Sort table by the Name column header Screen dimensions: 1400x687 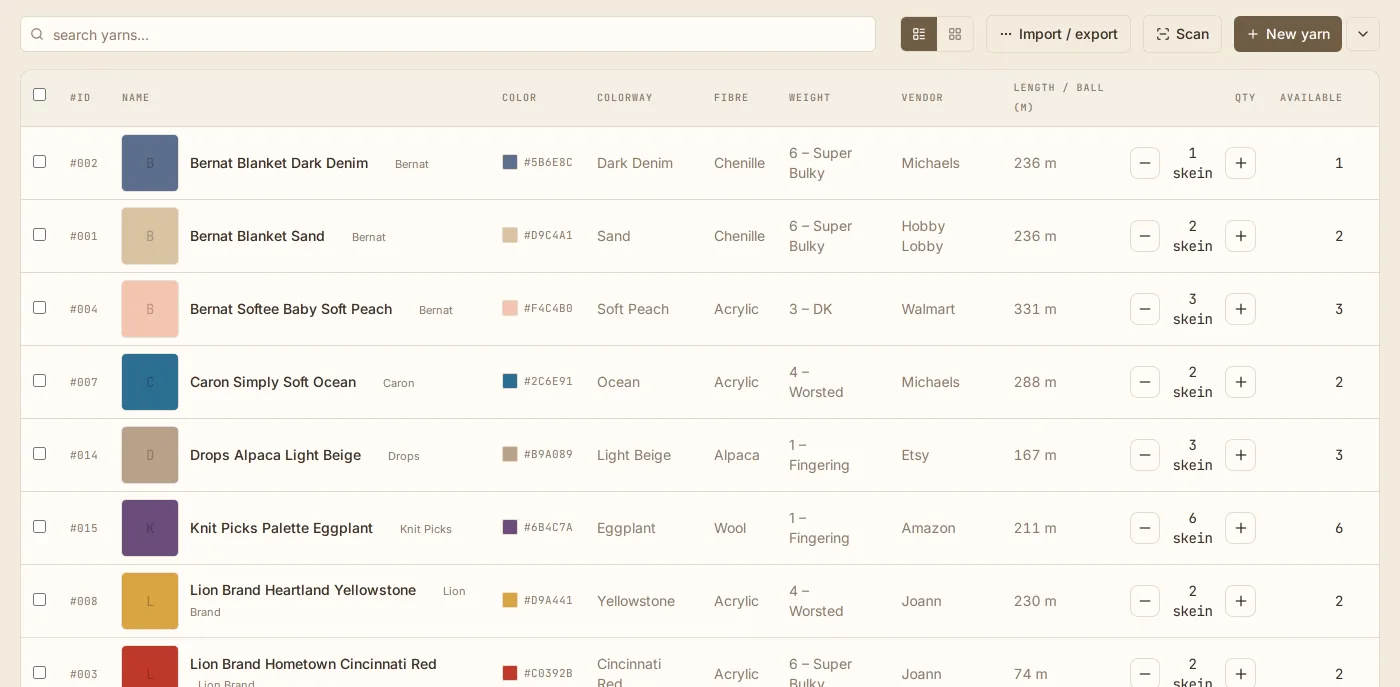[x=136, y=98]
